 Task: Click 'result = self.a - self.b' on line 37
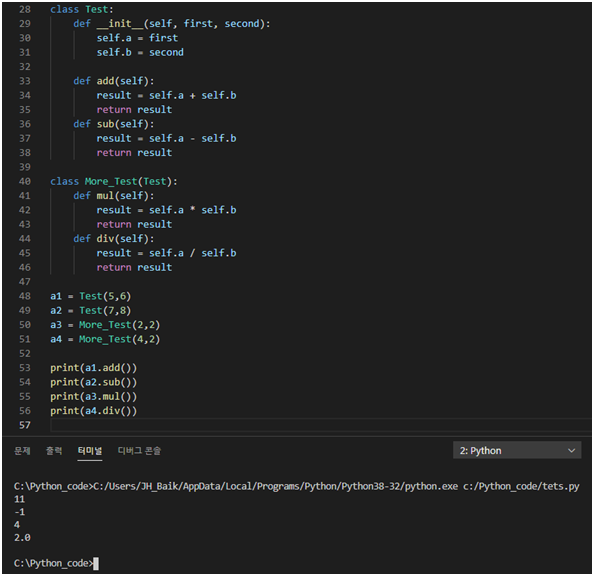(x=166, y=139)
